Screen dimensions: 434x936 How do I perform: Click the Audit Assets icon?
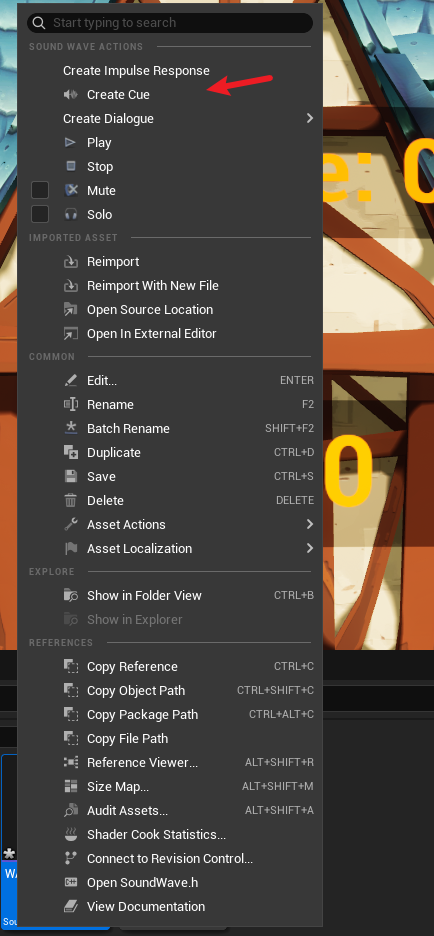coord(71,811)
